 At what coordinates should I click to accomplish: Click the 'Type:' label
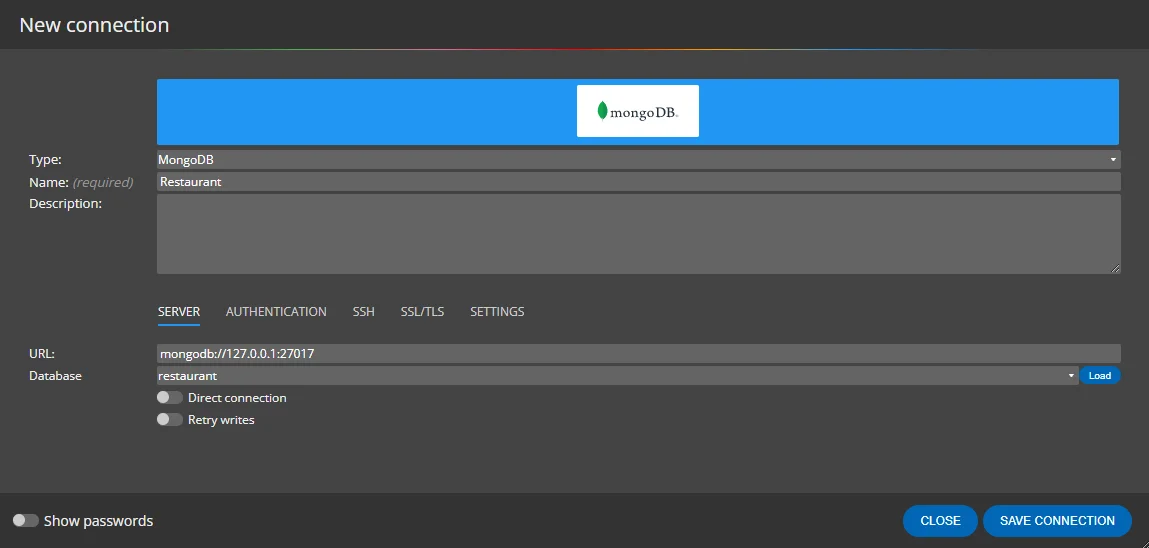(x=45, y=160)
